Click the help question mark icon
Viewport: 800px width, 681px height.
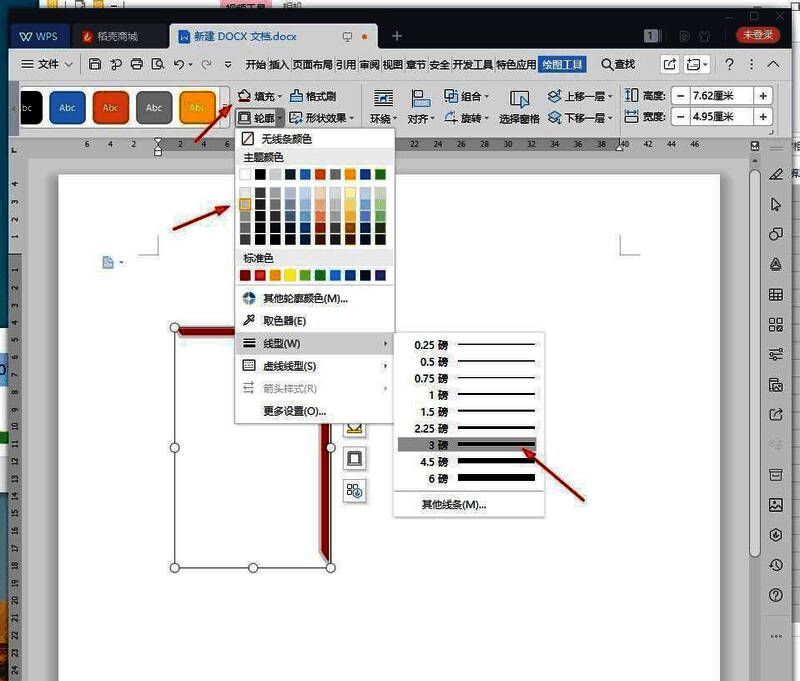(x=730, y=64)
